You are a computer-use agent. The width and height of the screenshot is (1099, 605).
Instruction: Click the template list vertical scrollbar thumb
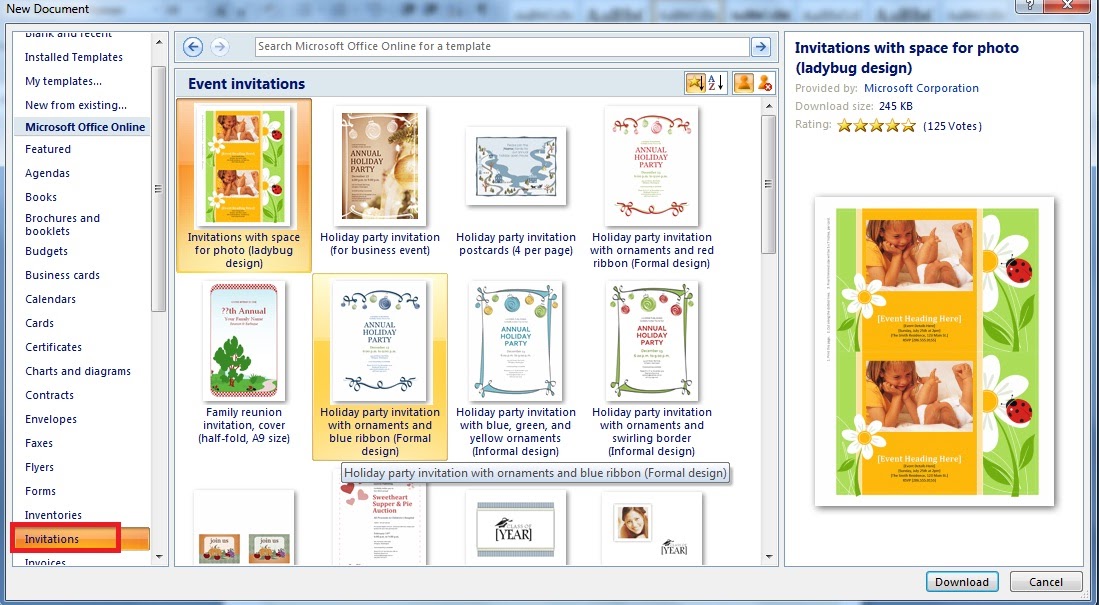[768, 184]
